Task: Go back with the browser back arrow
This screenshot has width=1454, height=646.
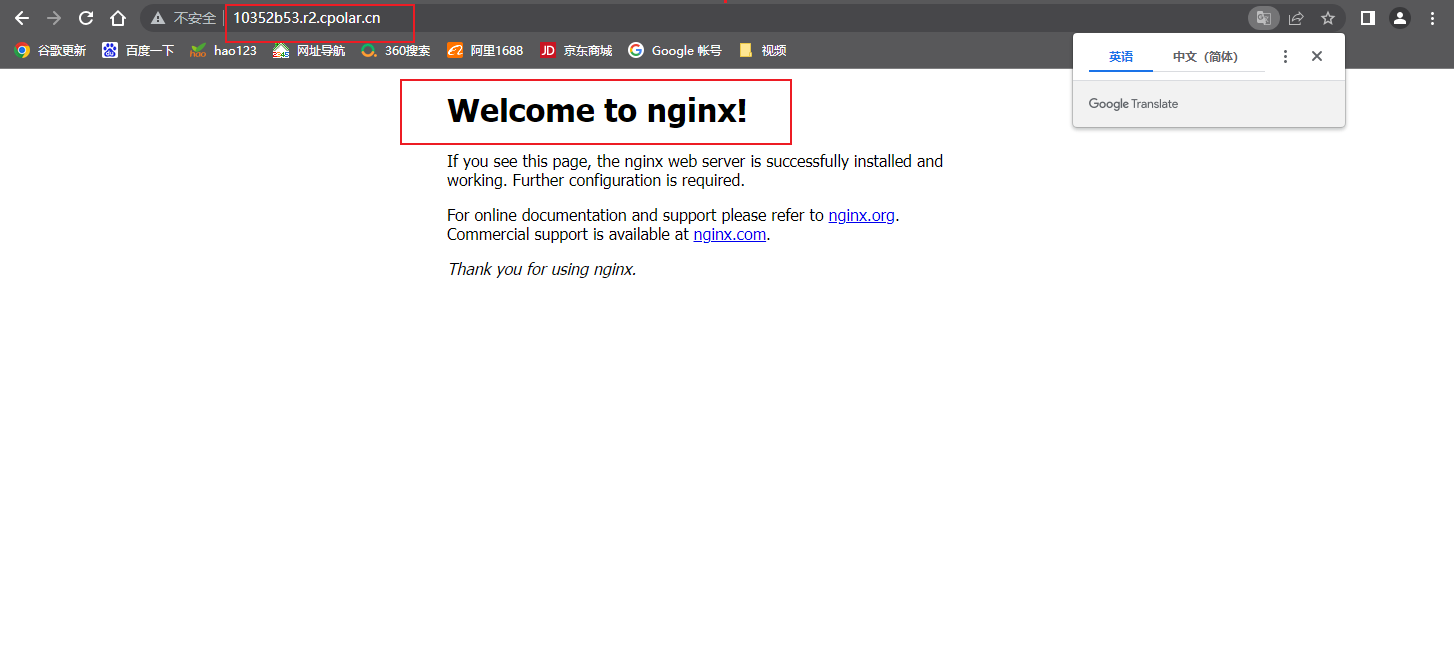Action: coord(22,18)
